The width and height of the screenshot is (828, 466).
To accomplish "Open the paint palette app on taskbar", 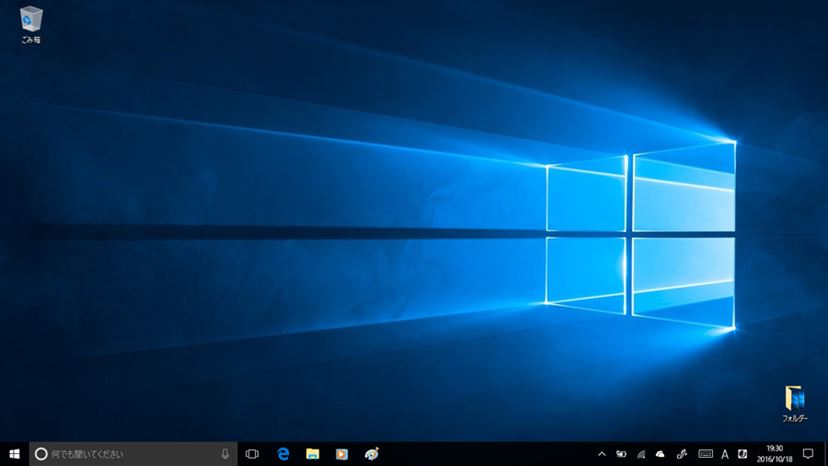I will (x=371, y=454).
